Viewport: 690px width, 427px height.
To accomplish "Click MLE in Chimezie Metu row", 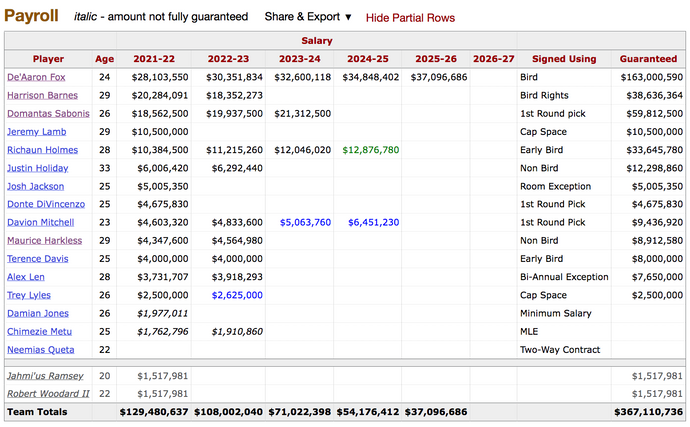I will 529,331.
